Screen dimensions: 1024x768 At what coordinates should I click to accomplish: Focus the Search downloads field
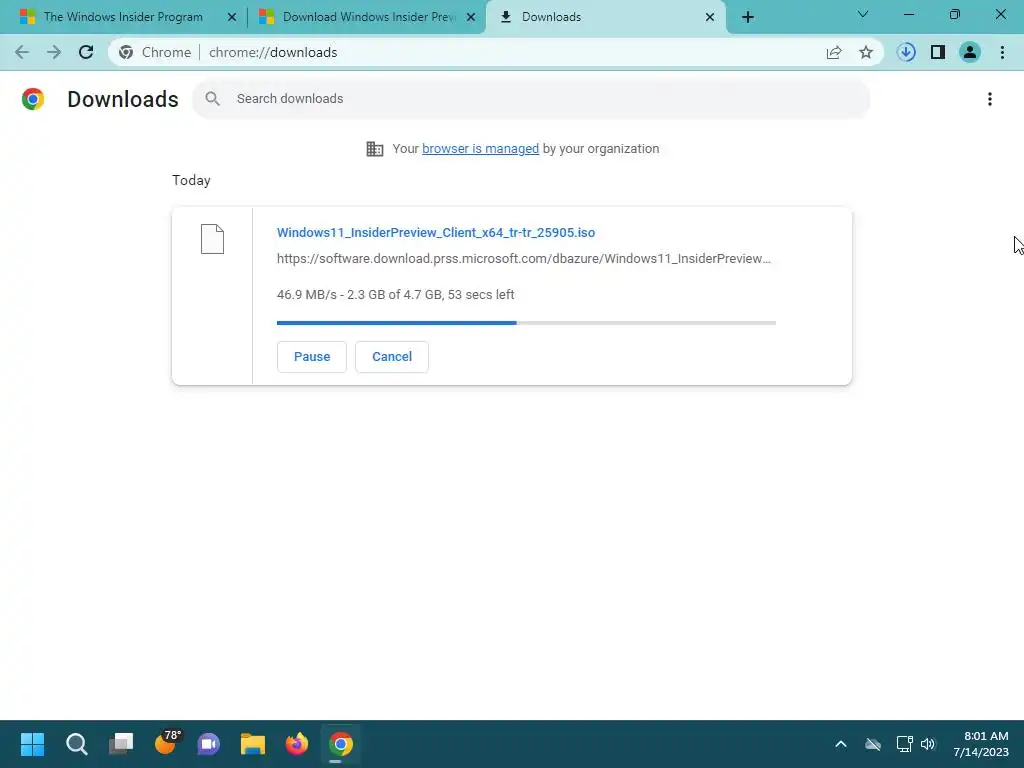pyautogui.click(x=530, y=99)
